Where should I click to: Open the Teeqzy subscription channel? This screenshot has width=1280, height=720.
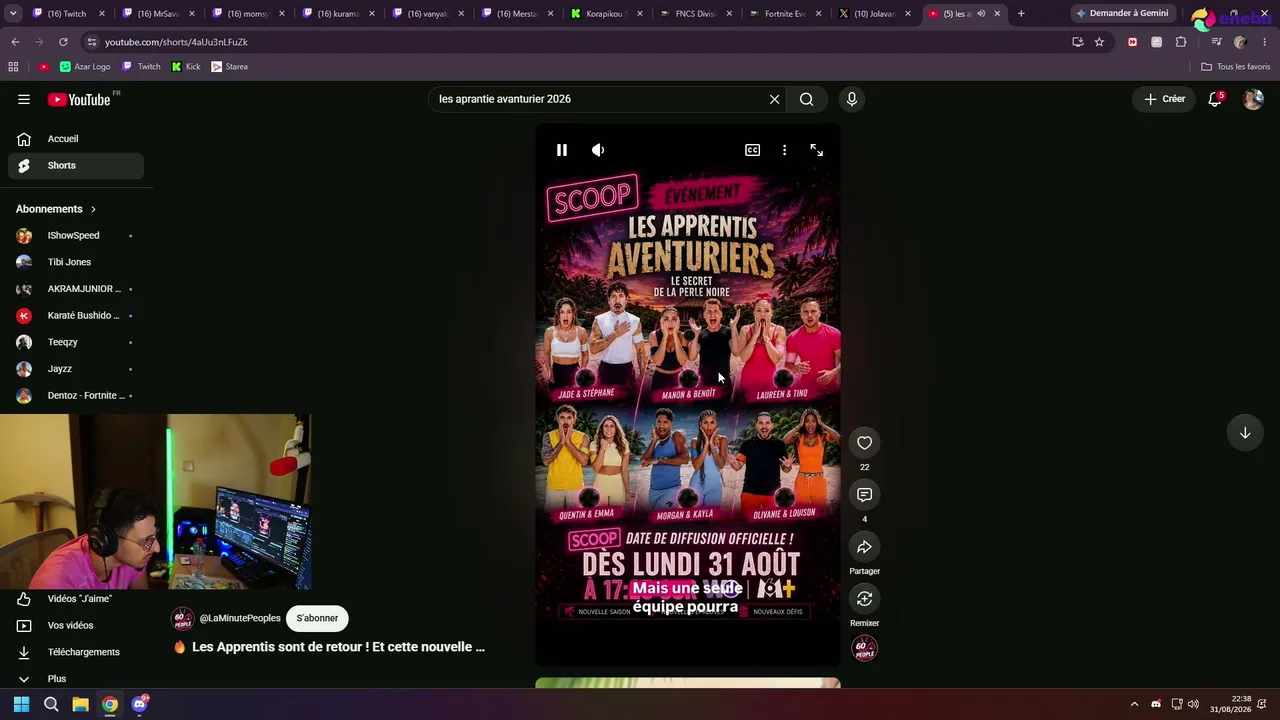click(x=76, y=342)
